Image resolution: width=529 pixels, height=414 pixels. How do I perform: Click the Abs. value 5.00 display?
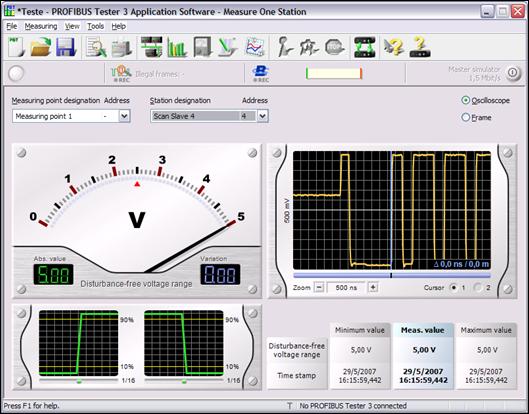(x=54, y=274)
